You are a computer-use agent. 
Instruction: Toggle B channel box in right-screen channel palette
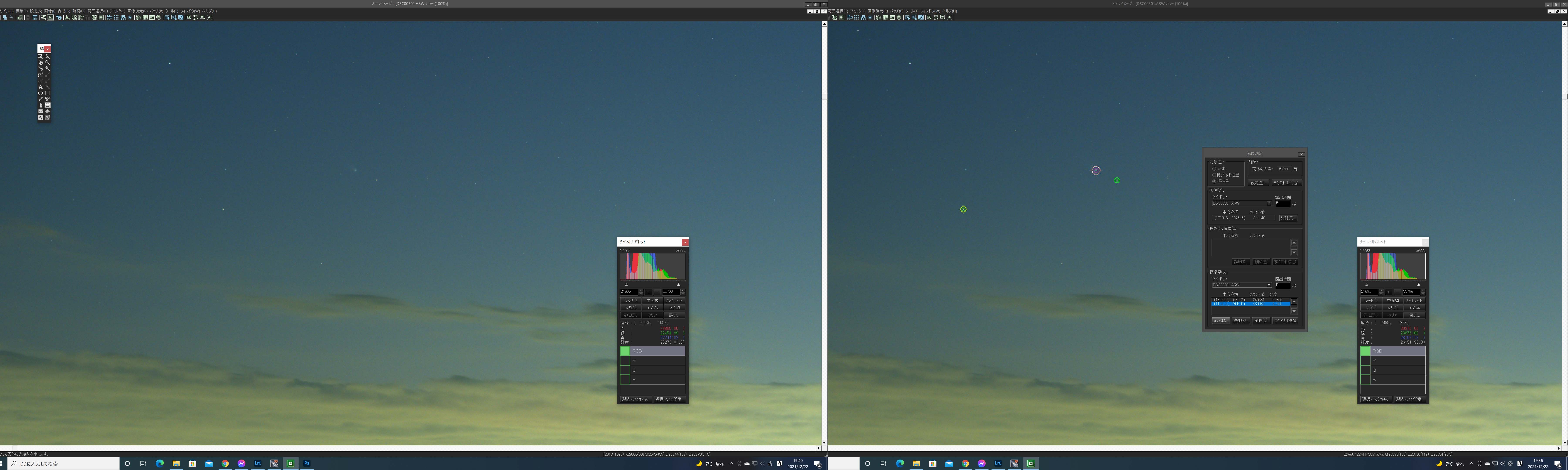pos(1365,379)
